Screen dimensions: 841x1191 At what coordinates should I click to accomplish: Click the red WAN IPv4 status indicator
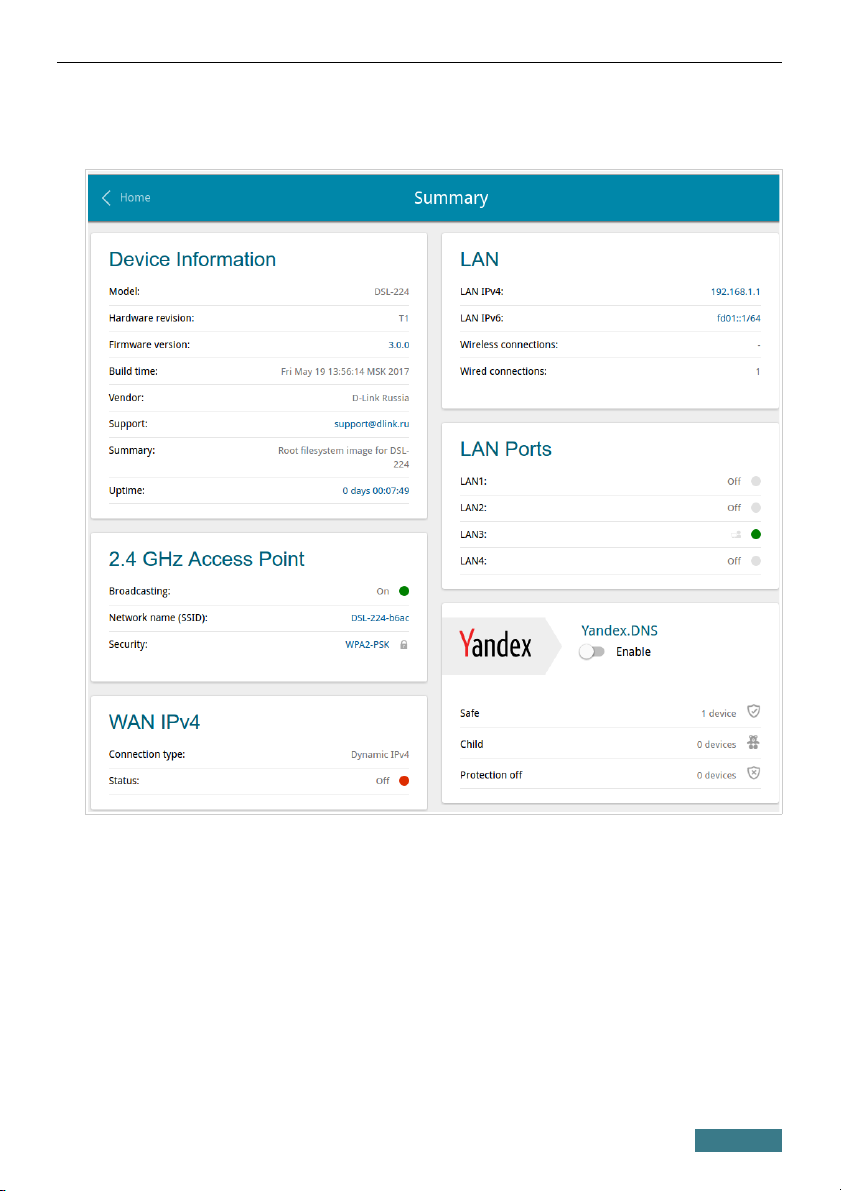pos(404,781)
